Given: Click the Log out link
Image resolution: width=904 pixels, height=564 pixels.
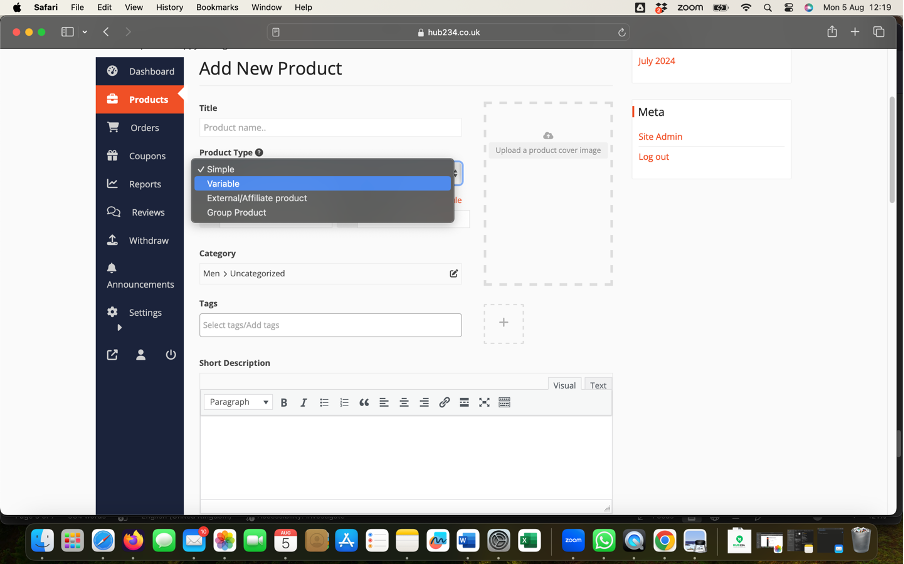Looking at the screenshot, I should click(654, 157).
